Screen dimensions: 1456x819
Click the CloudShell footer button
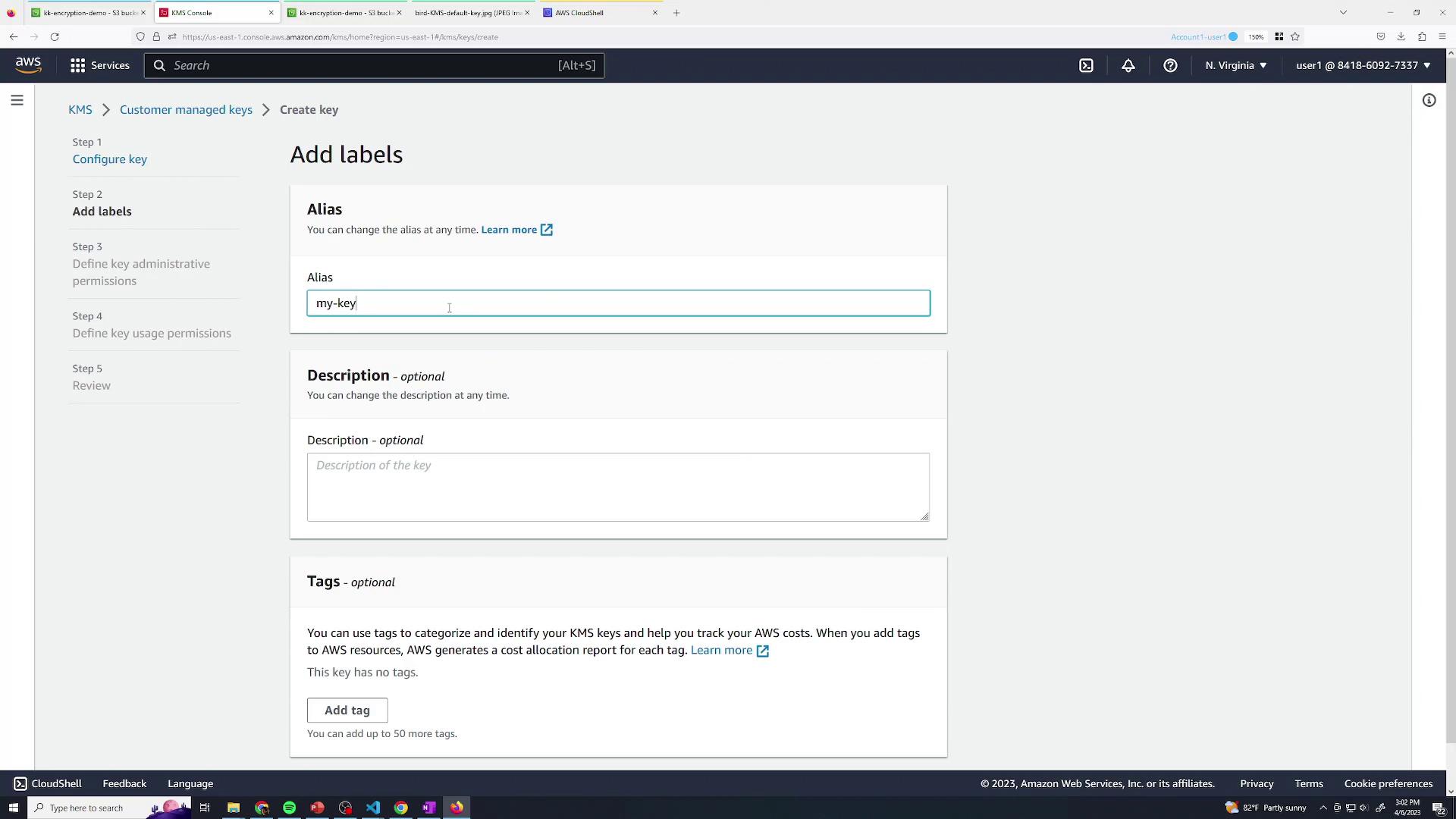(x=48, y=783)
